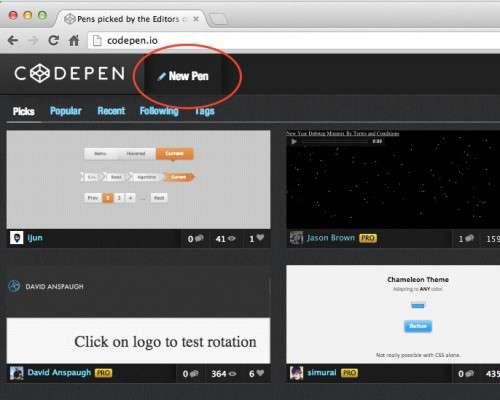
Task: Click the audio progress bar in Jason Brown's pen
Action: point(335,142)
